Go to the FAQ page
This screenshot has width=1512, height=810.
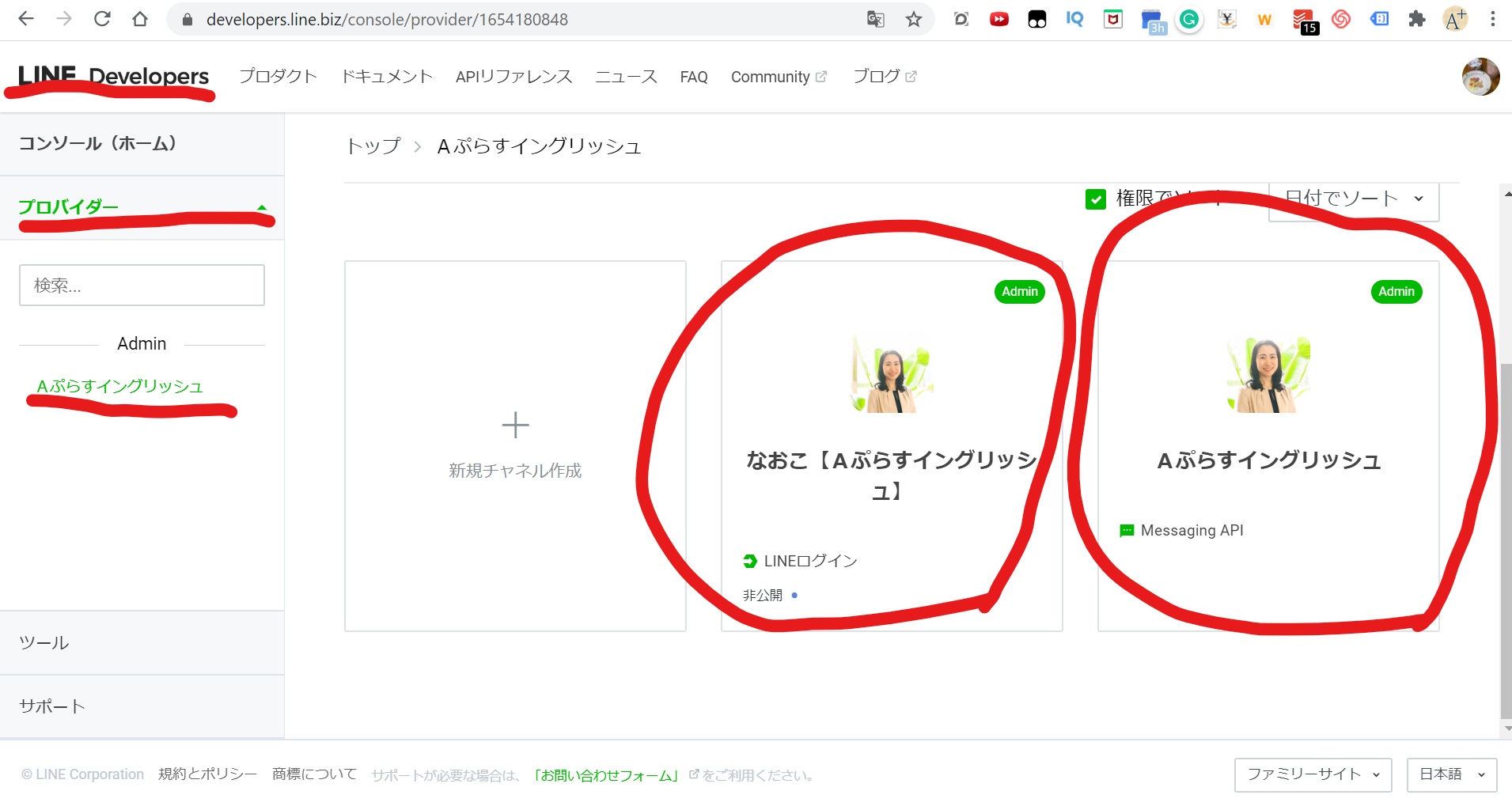pyautogui.click(x=694, y=77)
